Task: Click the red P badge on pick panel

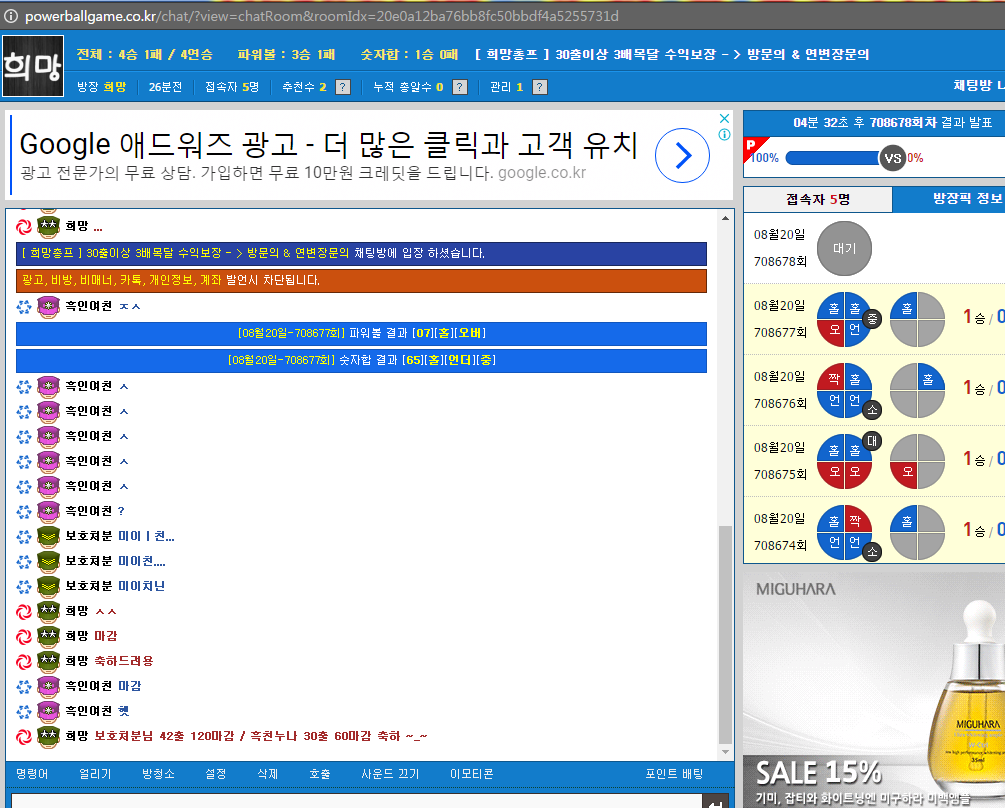Action: [x=753, y=146]
